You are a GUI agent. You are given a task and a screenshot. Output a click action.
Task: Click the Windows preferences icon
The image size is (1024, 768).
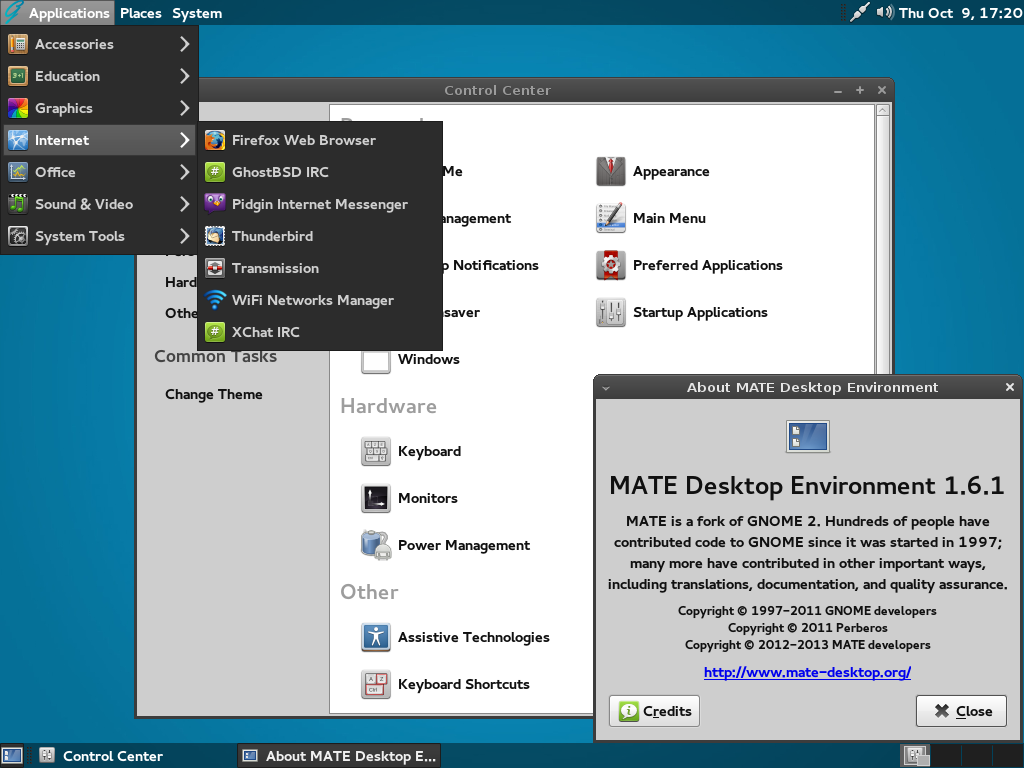[376, 361]
